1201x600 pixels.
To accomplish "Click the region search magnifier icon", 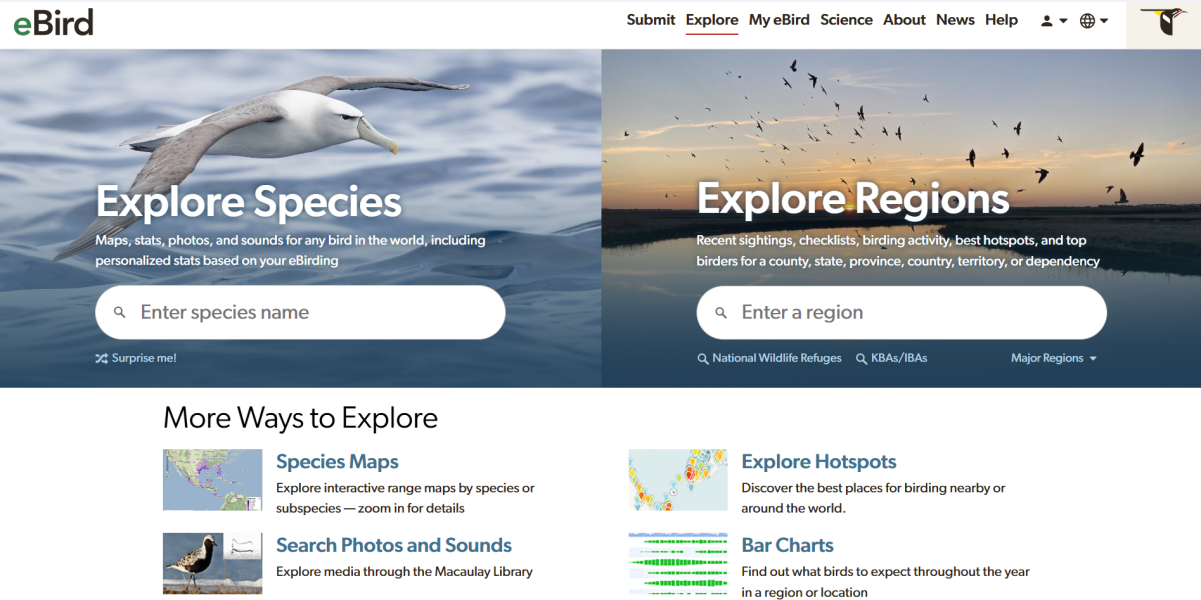I will (721, 312).
